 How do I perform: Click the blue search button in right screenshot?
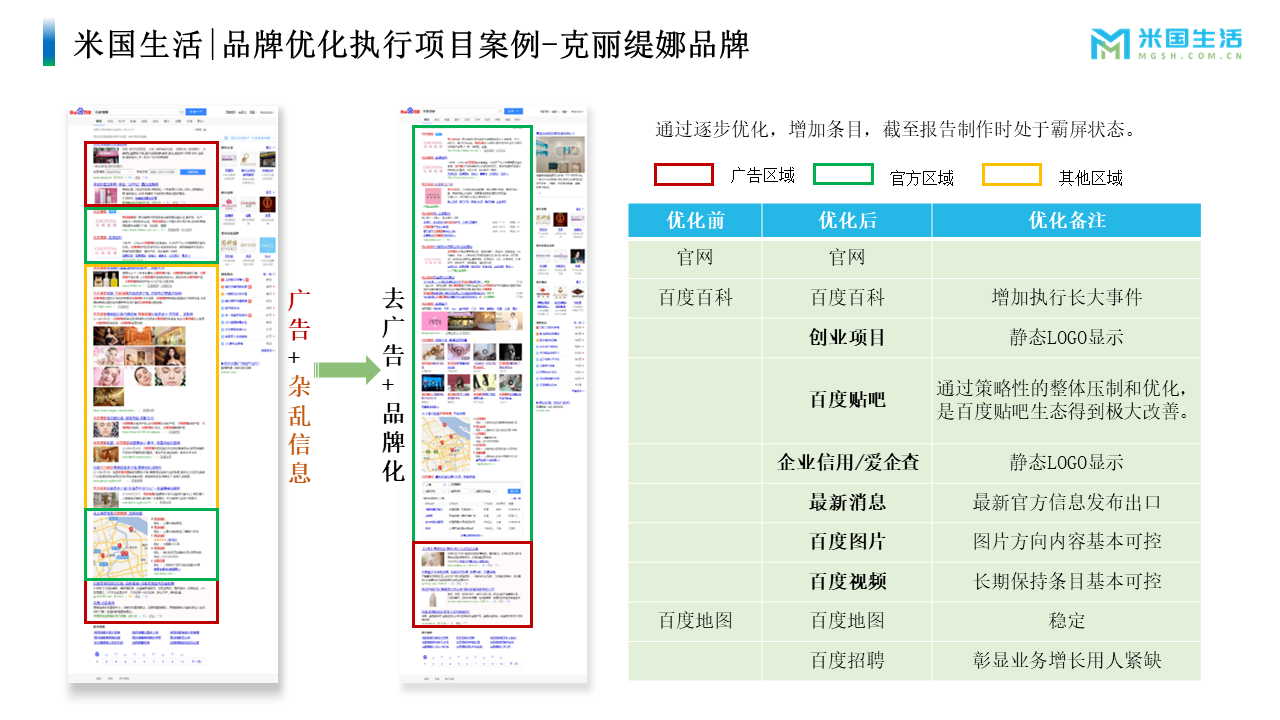point(513,112)
